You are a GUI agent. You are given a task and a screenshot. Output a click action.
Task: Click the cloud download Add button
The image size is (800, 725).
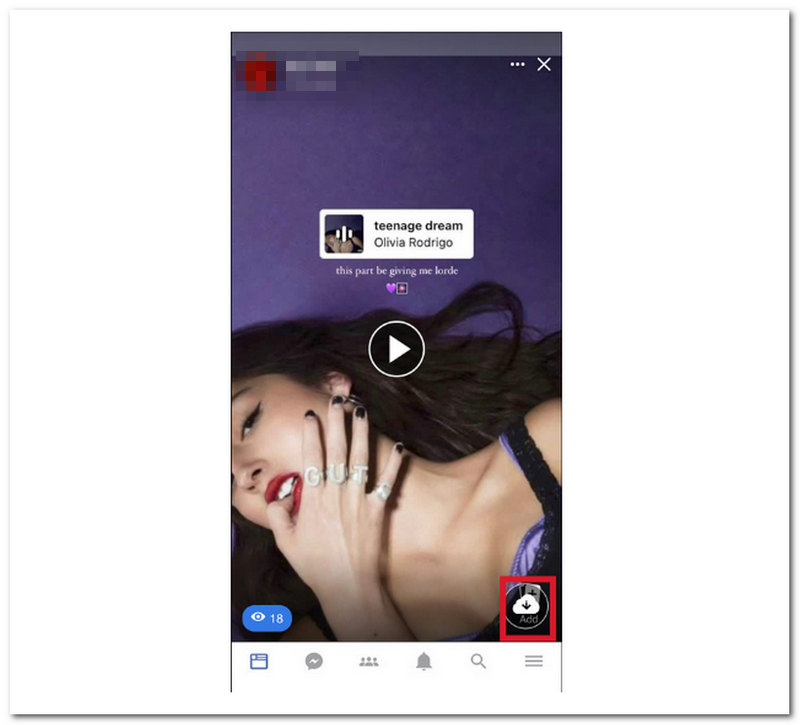point(527,608)
